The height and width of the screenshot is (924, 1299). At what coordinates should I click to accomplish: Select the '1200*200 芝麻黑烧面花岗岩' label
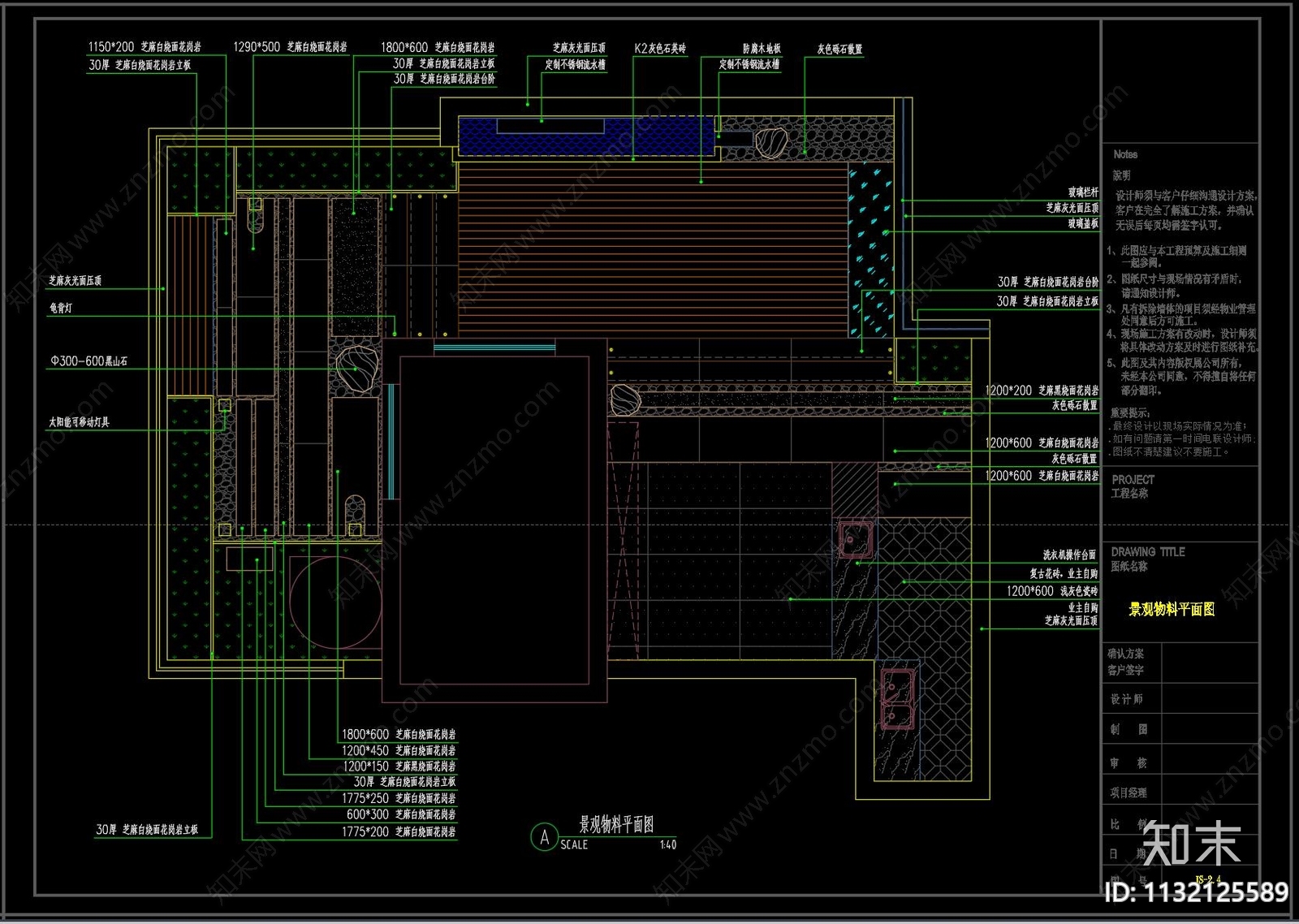click(x=1042, y=391)
